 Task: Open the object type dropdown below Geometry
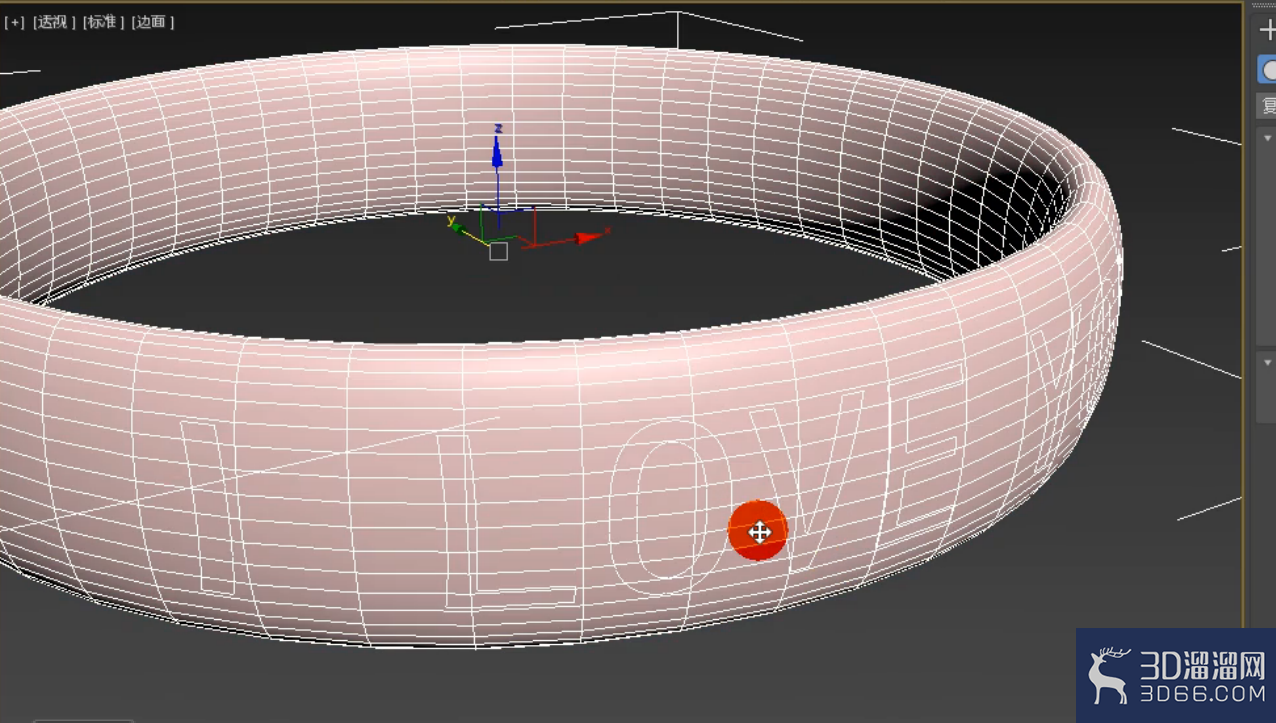coord(1267,106)
